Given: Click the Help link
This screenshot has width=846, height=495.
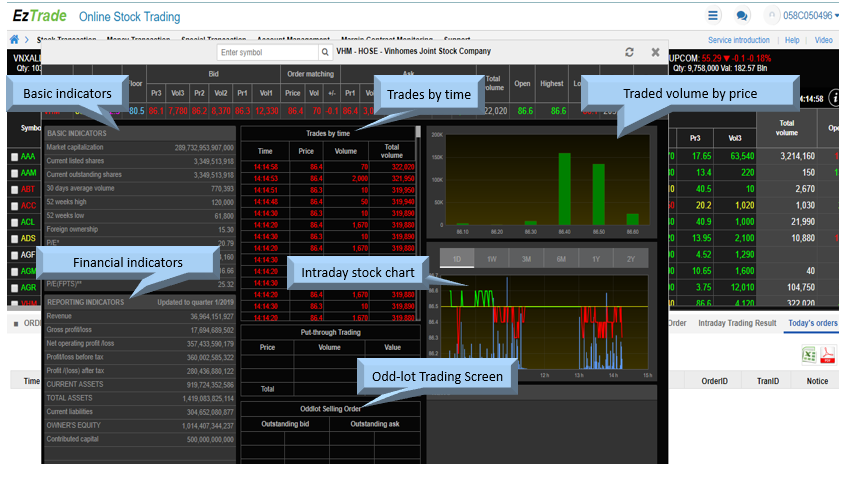Looking at the screenshot, I should pyautogui.click(x=792, y=40).
